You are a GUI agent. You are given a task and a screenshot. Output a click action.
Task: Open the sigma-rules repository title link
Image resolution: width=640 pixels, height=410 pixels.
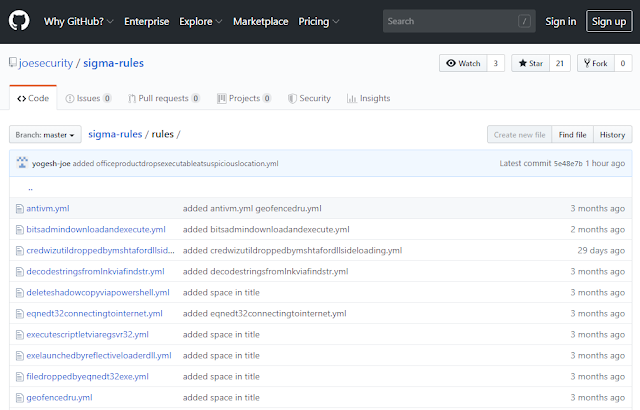pyautogui.click(x=113, y=63)
